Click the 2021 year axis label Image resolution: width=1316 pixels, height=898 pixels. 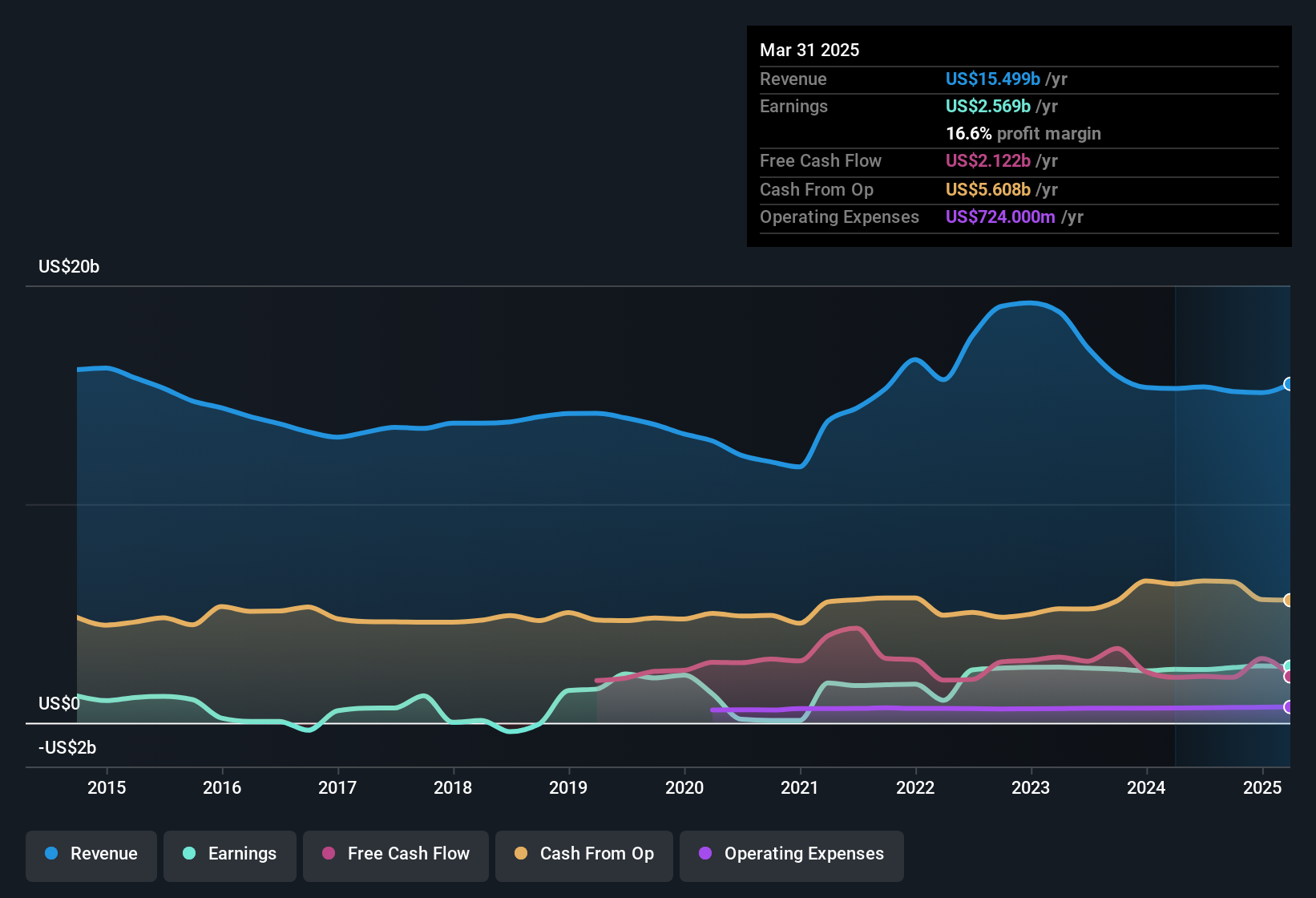pyautogui.click(x=800, y=787)
